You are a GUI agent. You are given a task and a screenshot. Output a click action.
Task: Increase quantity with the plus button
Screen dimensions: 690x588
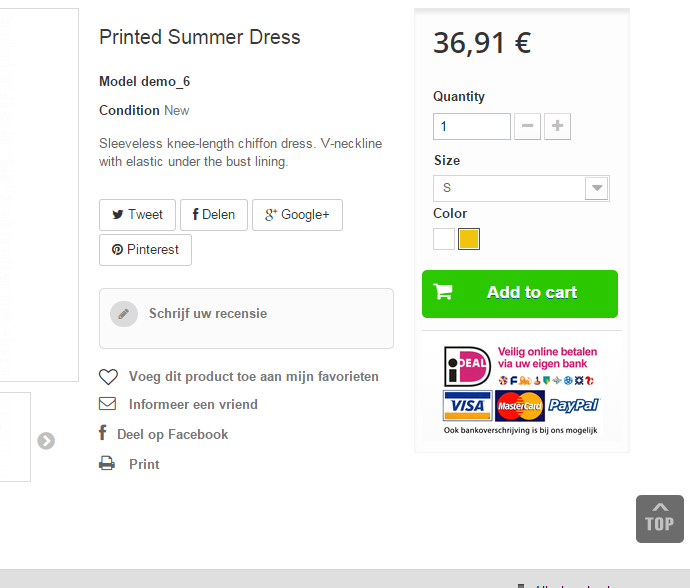(x=558, y=127)
